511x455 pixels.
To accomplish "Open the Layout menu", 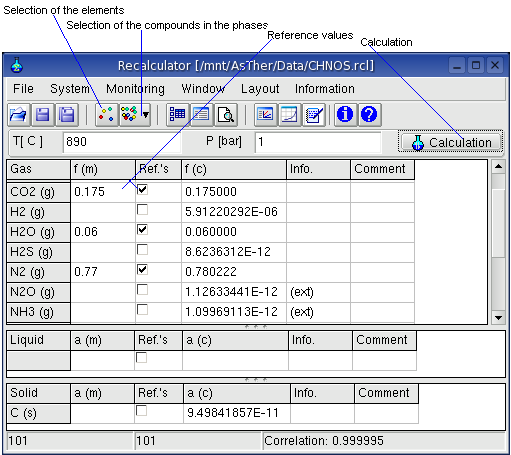I will click(x=260, y=89).
